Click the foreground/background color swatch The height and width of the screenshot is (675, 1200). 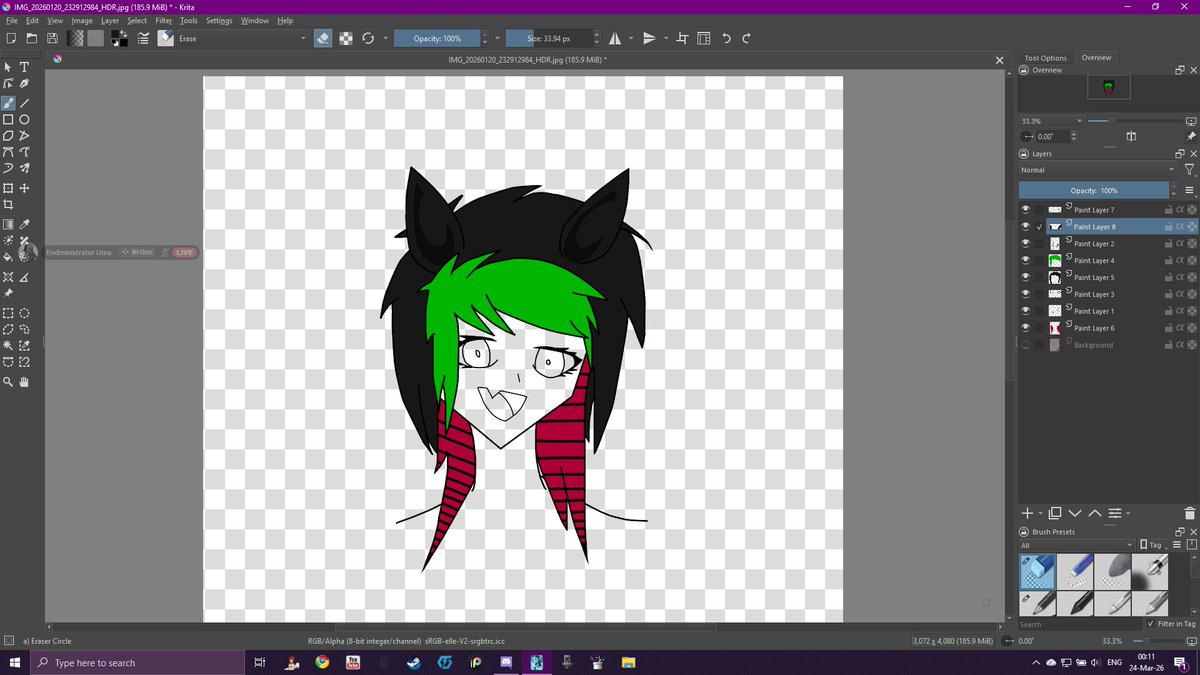(119, 38)
